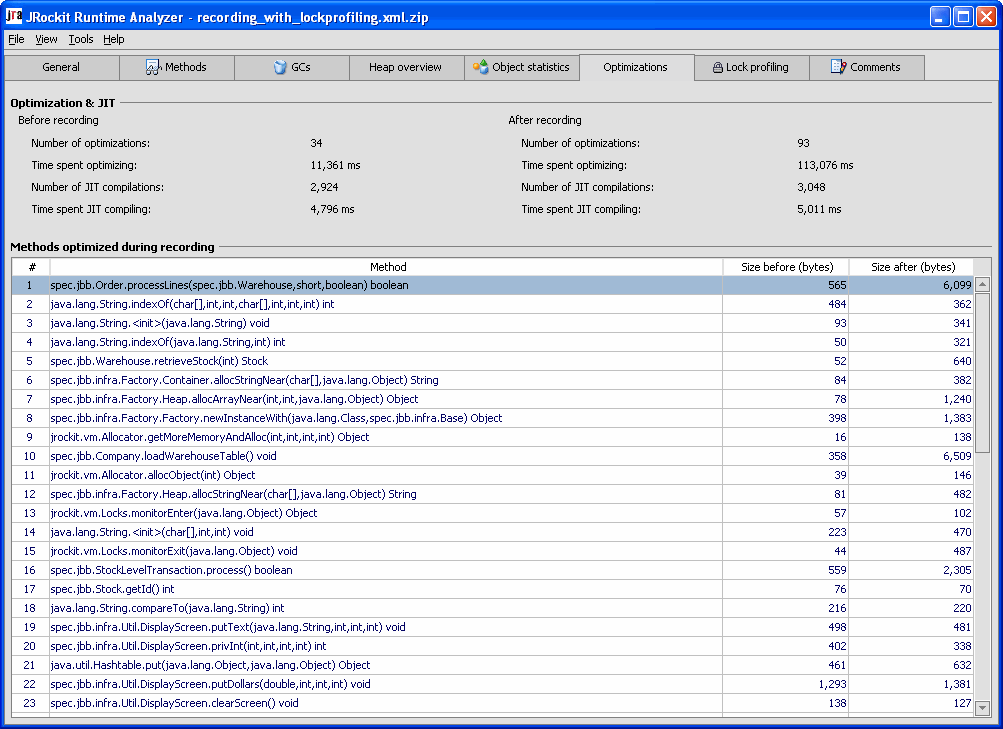Click the 3,048 JIT compilations value
The width and height of the screenshot is (1003, 729).
click(811, 187)
